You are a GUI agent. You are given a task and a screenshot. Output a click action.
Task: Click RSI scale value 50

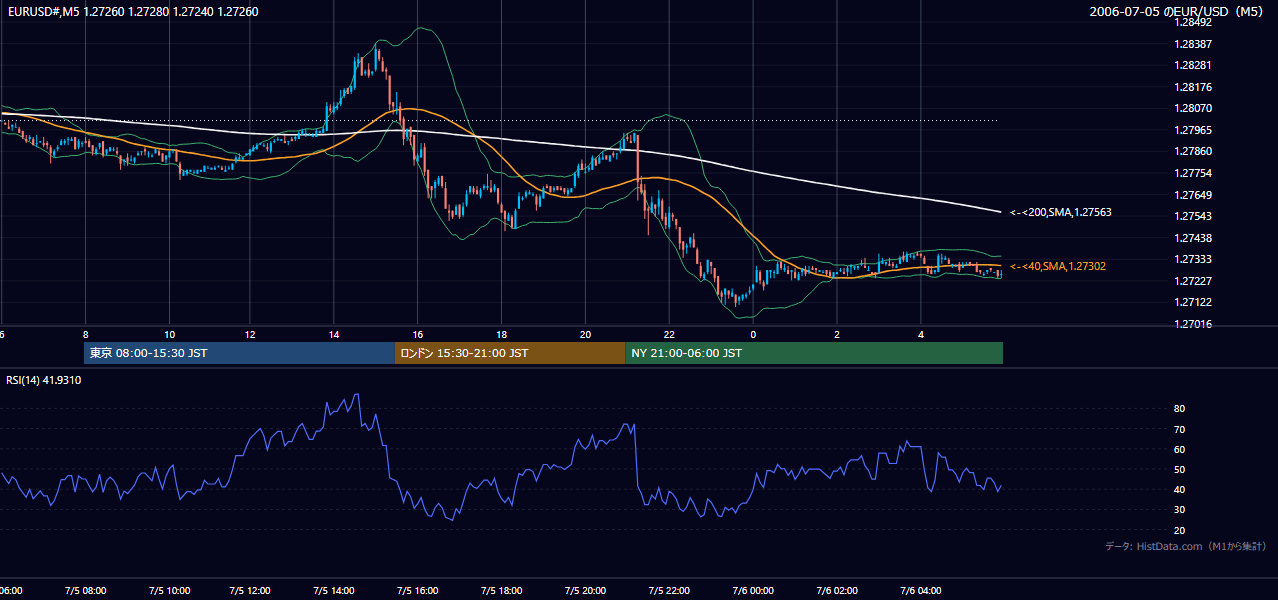[1180, 469]
